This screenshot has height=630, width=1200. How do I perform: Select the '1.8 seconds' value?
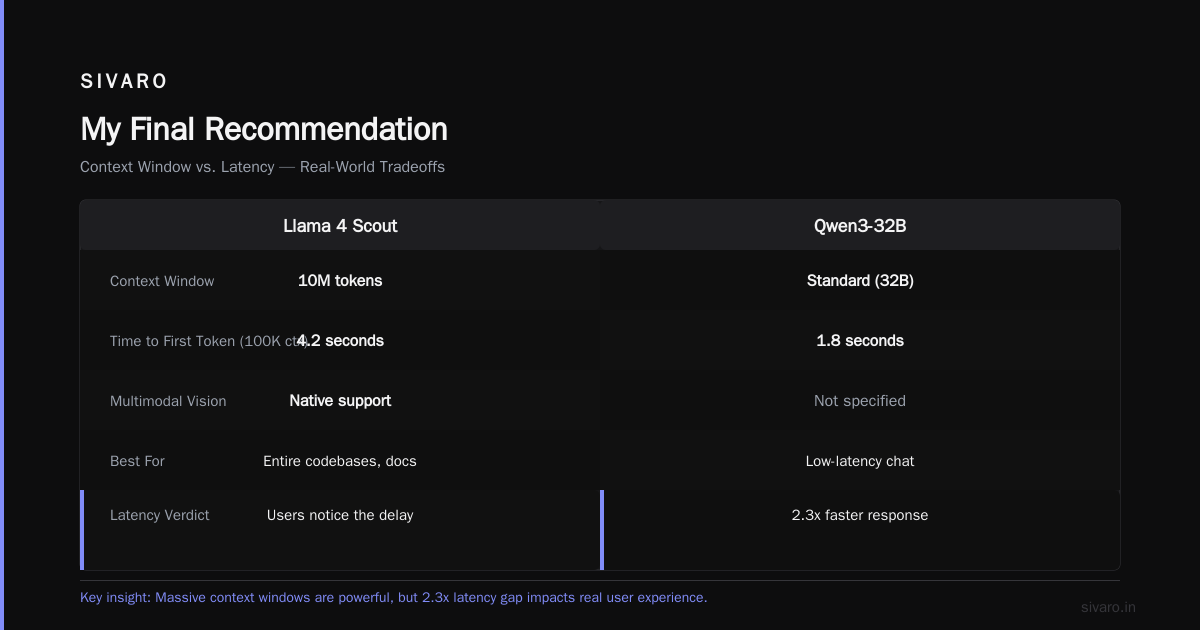click(860, 341)
